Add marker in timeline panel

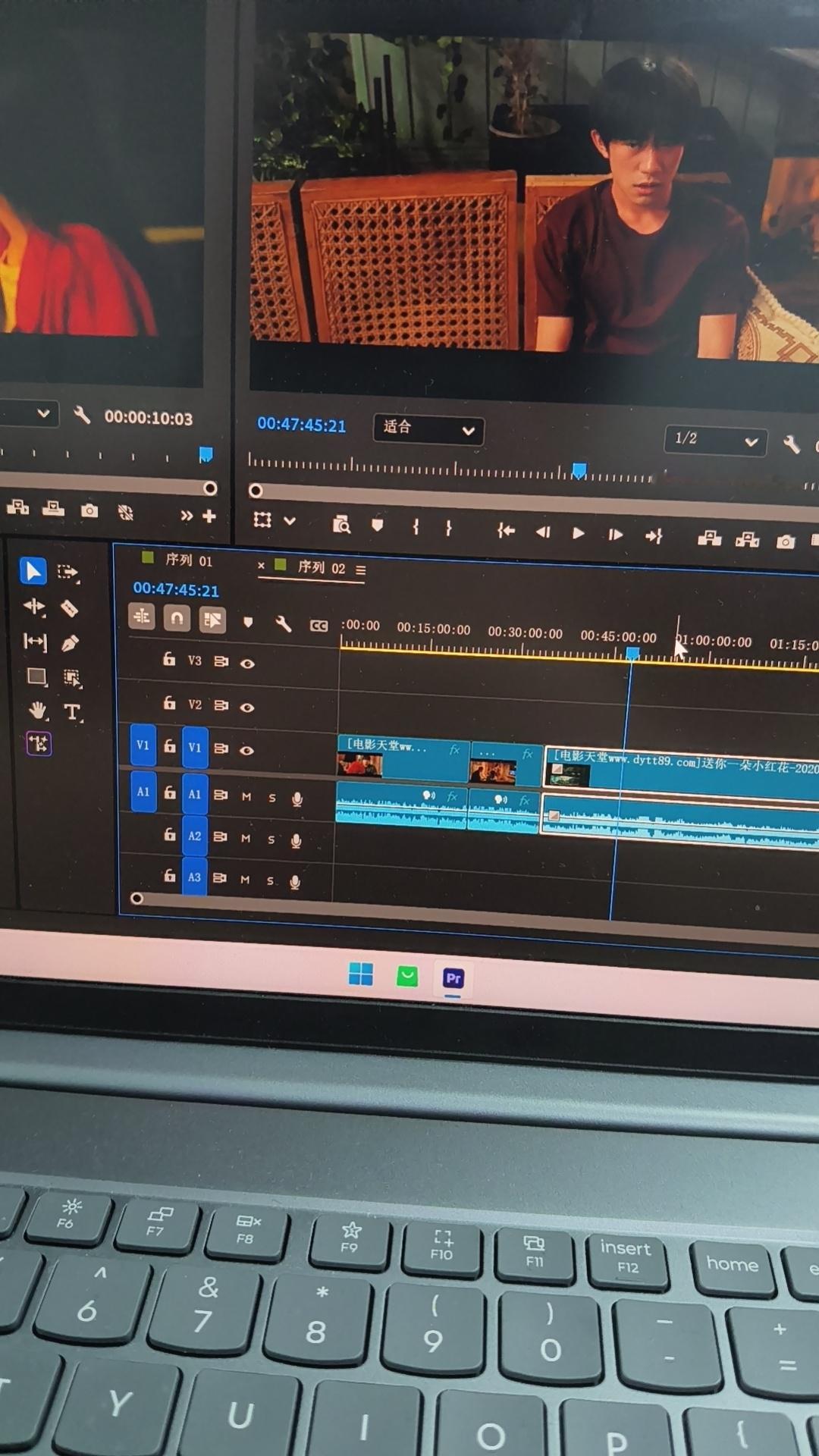248,623
